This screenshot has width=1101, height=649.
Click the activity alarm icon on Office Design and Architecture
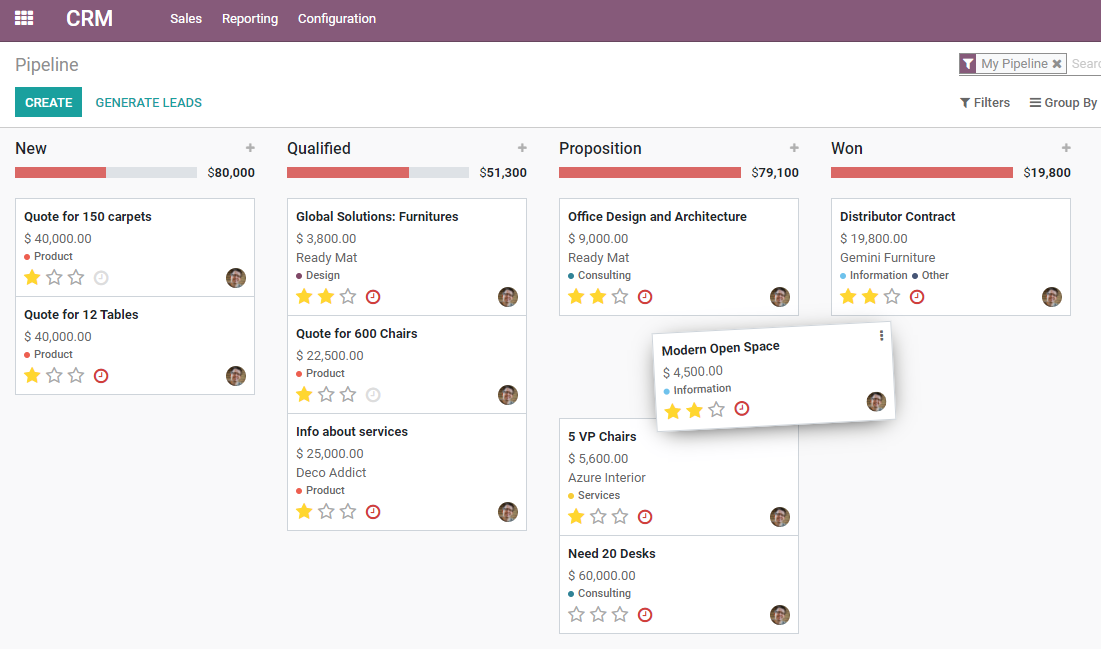(x=645, y=296)
